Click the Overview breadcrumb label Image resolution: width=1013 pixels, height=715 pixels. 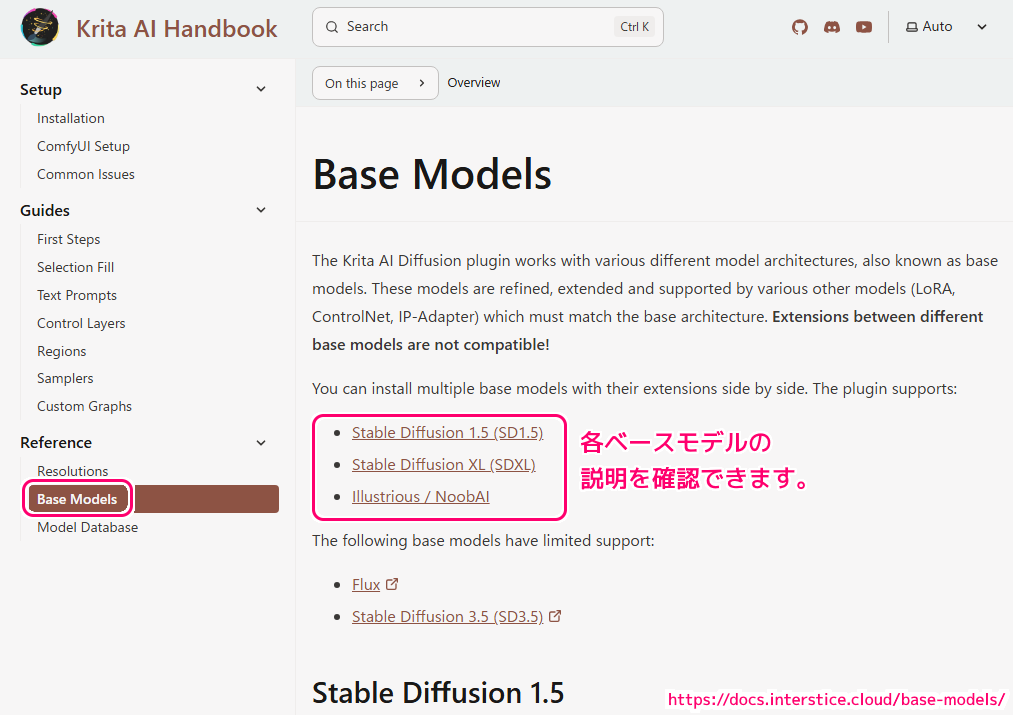click(474, 83)
